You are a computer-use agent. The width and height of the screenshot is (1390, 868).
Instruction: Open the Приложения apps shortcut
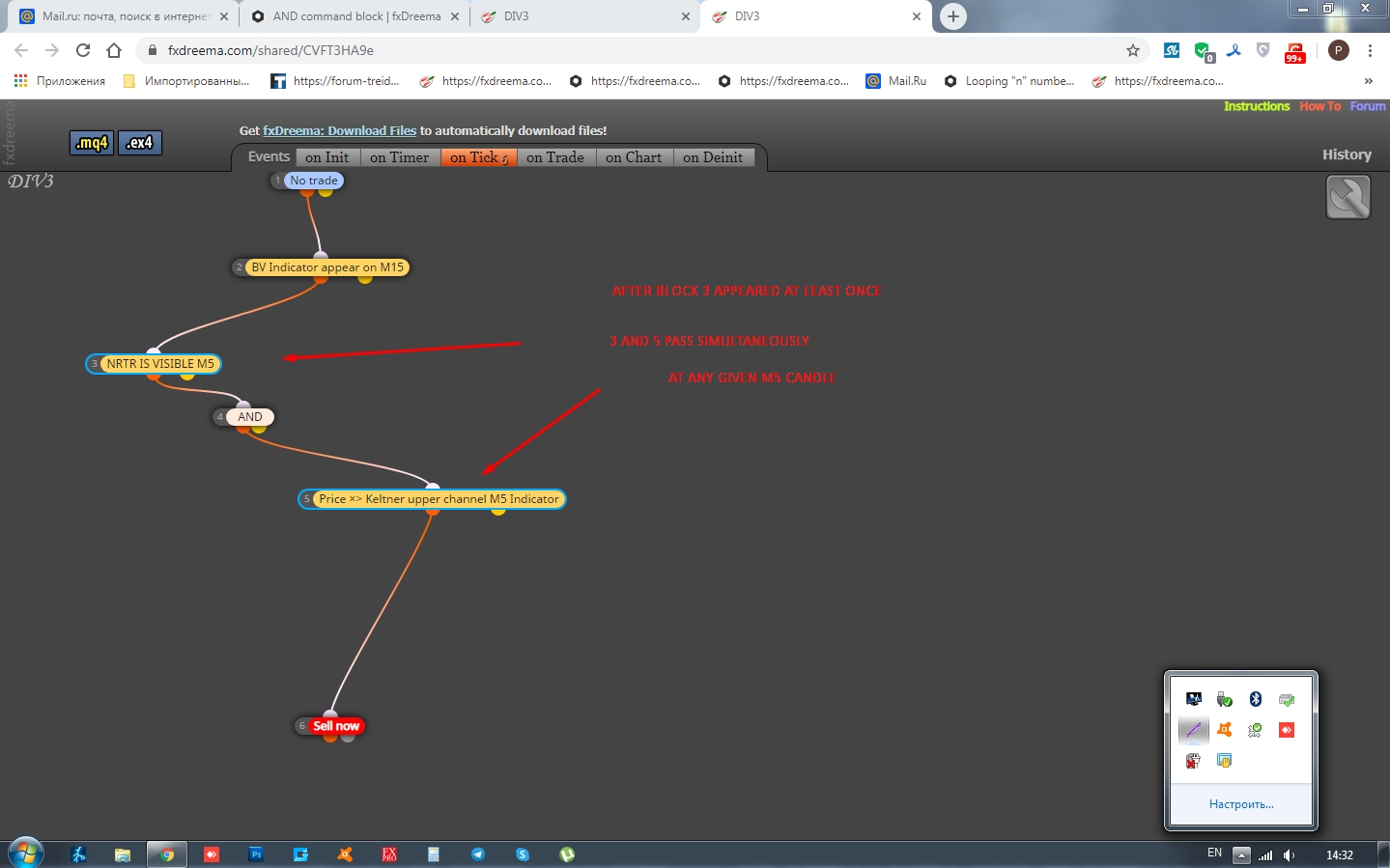coord(60,81)
